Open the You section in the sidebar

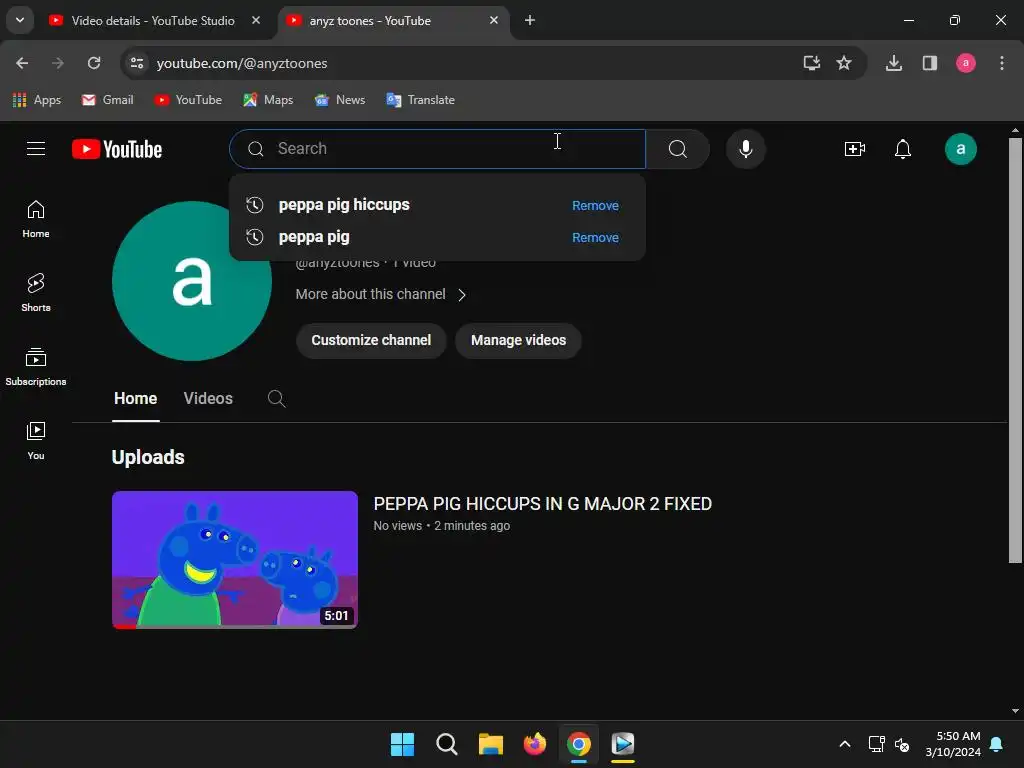[x=36, y=441]
